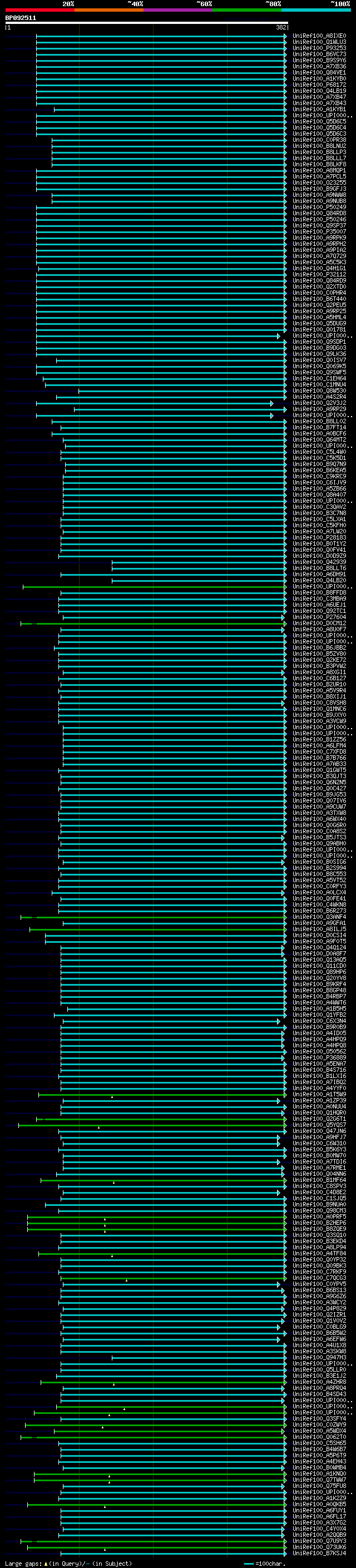This screenshot has height=1568, width=356.
Task: Select alignment label UniRef100_B8LNU2
Action: coord(319,146)
